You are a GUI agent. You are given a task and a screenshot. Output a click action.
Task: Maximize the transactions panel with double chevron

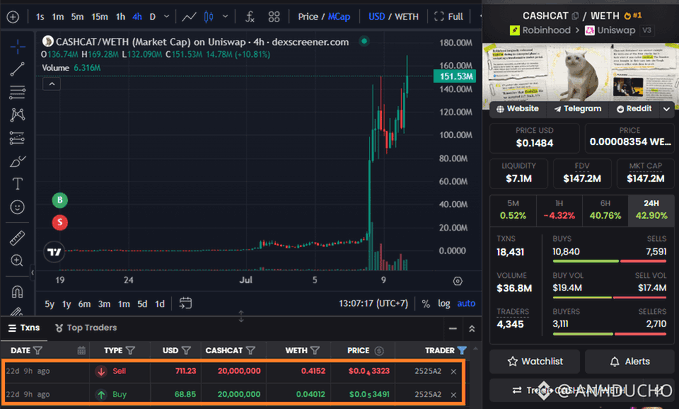472,329
